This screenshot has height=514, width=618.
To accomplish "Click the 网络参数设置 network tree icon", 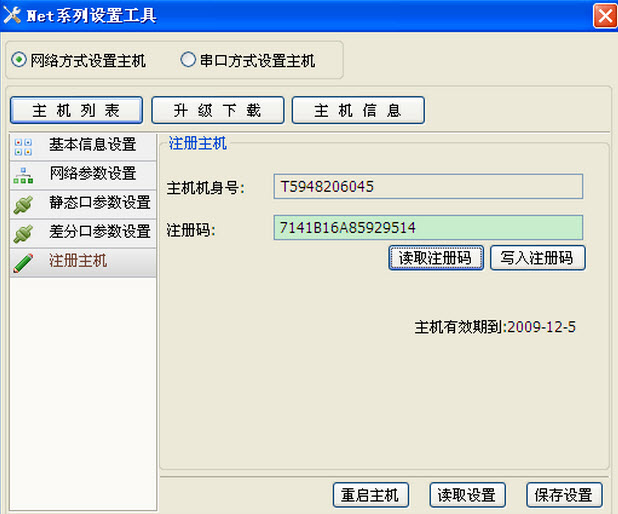I will (x=23, y=175).
